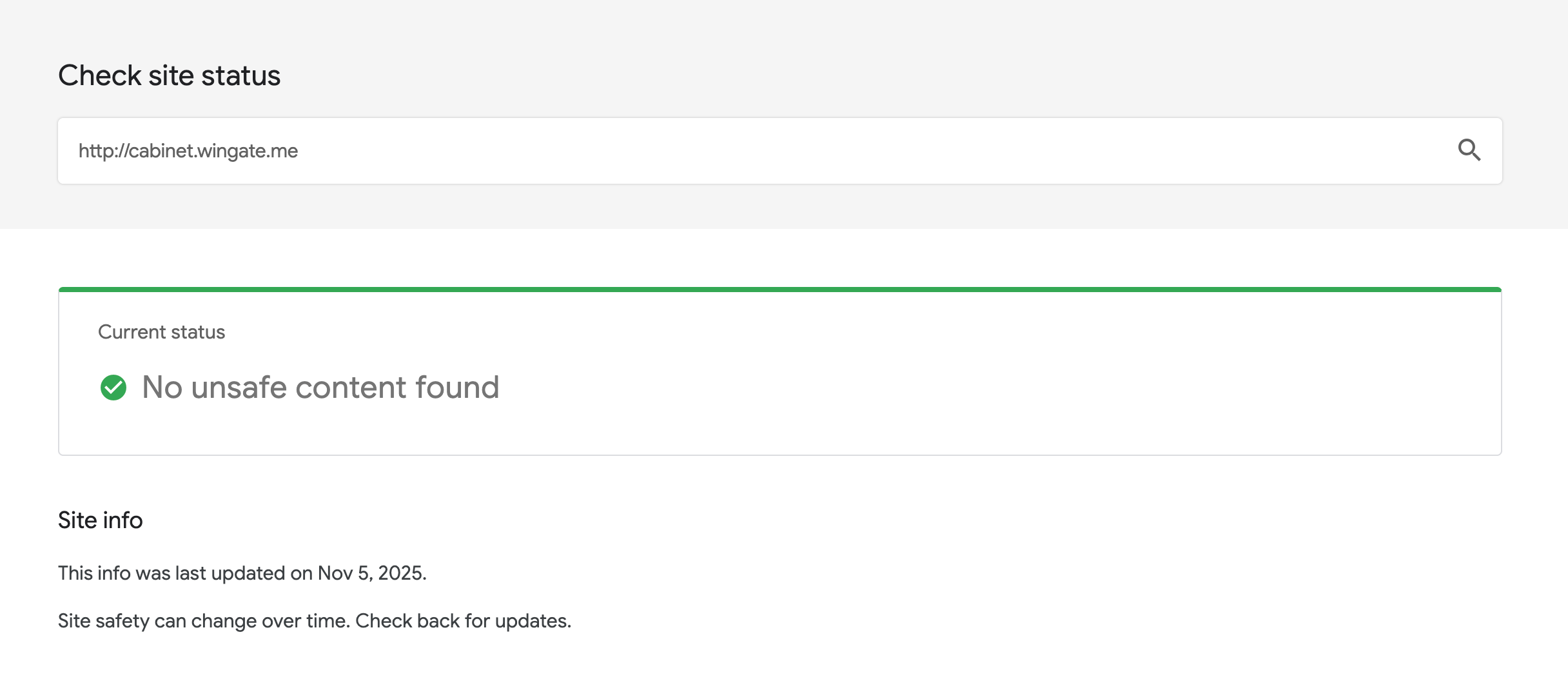Click the "Nov 5, 2025" date
1568x699 pixels.
371,573
